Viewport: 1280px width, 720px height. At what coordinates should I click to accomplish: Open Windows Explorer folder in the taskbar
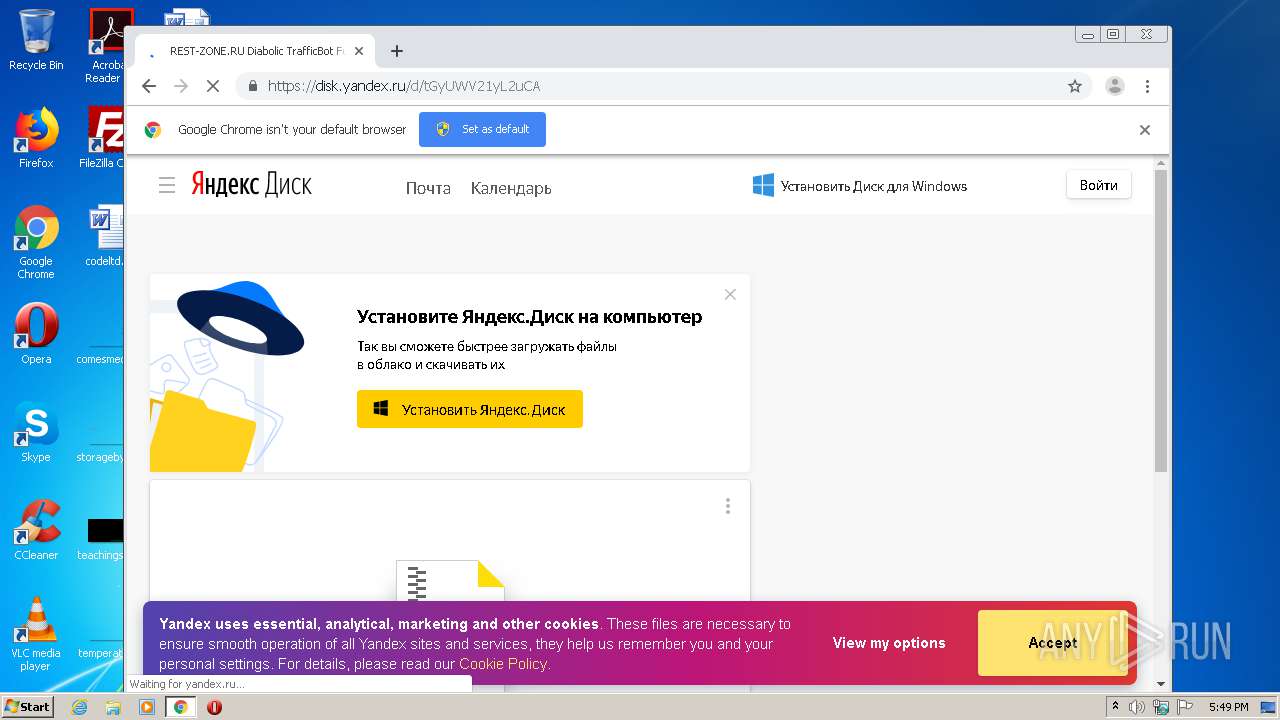tap(113, 707)
